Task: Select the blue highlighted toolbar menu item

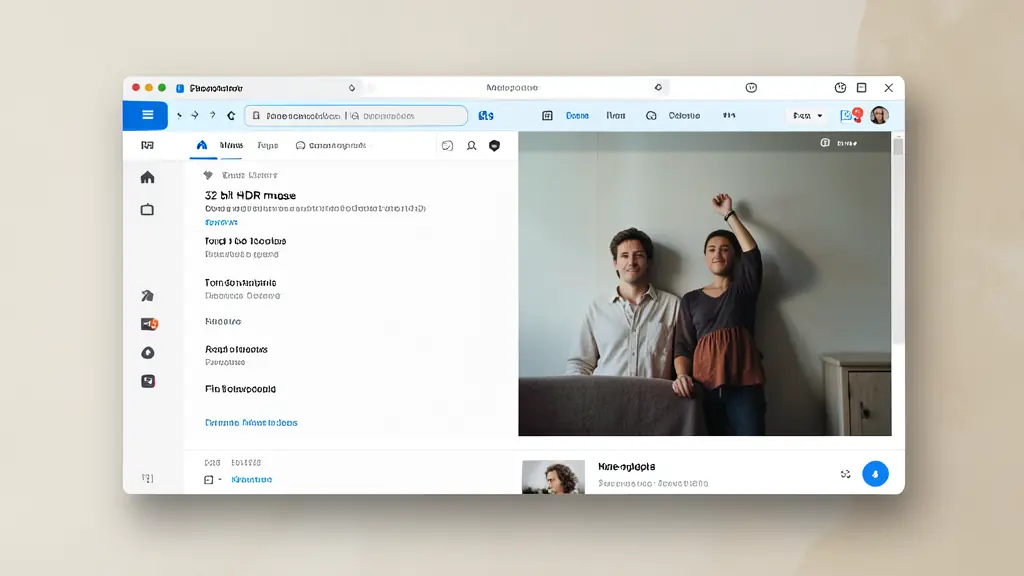Action: (x=577, y=116)
